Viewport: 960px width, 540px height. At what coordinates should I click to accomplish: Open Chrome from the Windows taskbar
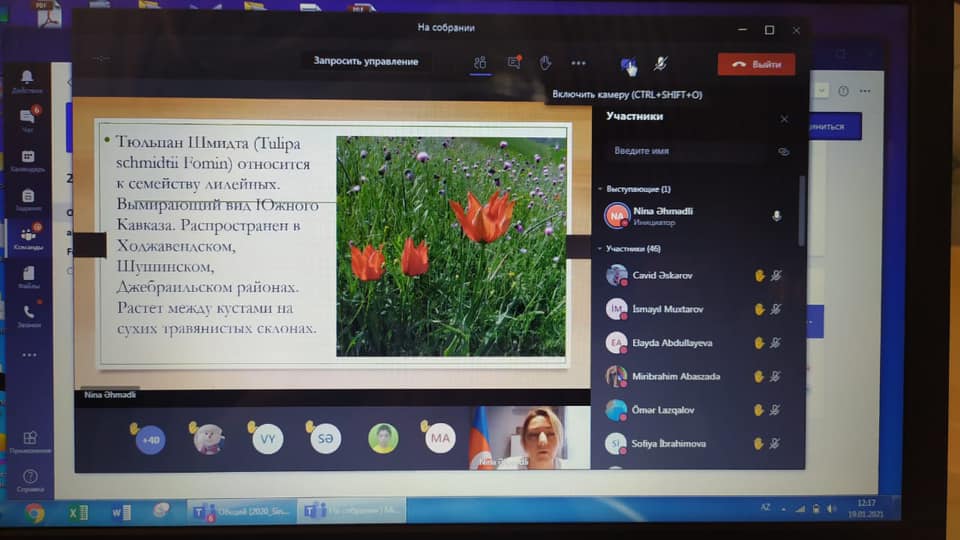(34, 512)
